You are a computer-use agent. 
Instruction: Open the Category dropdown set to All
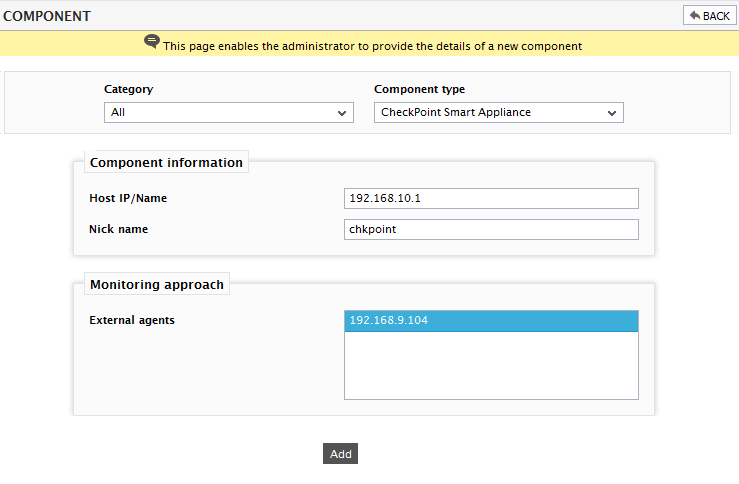pos(229,113)
